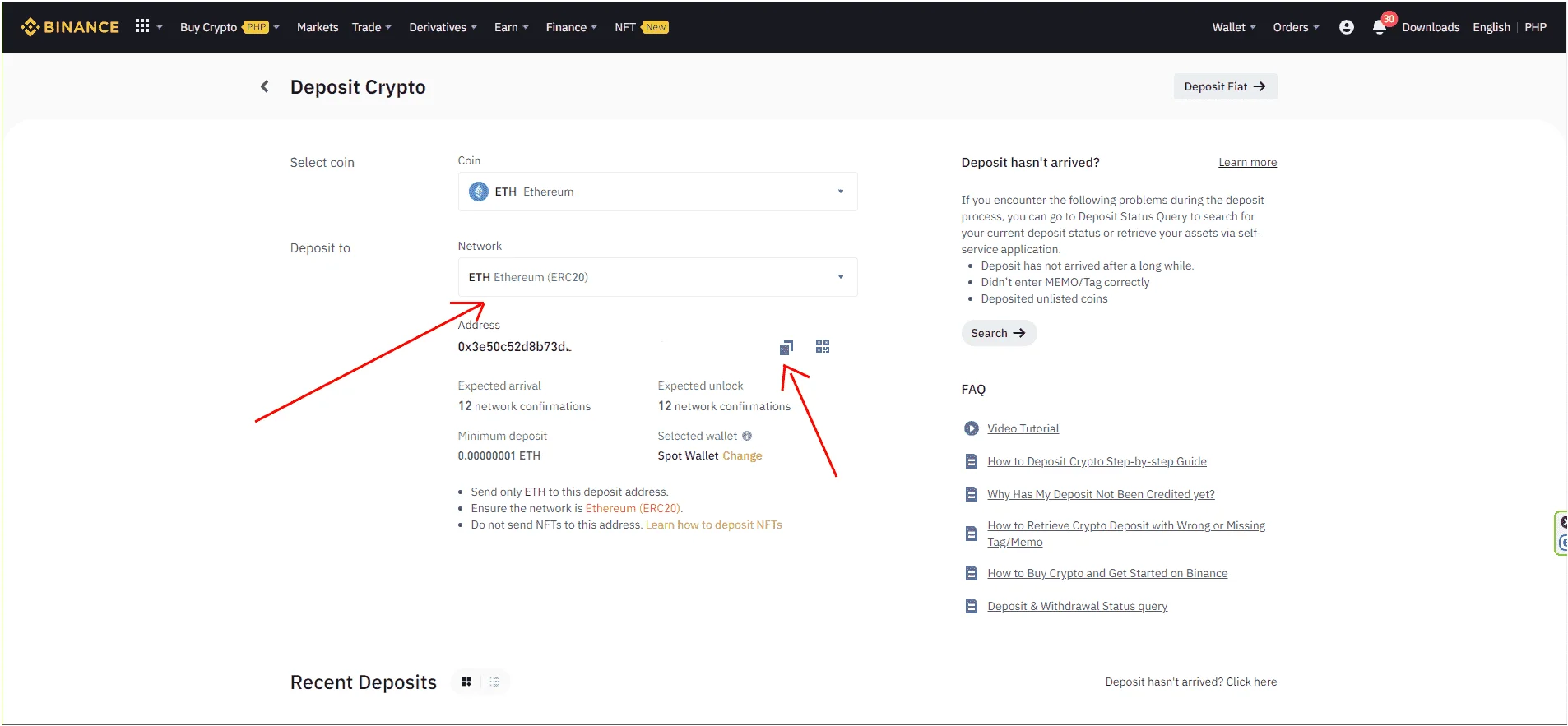Switch Recent Deposits to grid view
The width and height of the screenshot is (1568, 726).
[466, 682]
